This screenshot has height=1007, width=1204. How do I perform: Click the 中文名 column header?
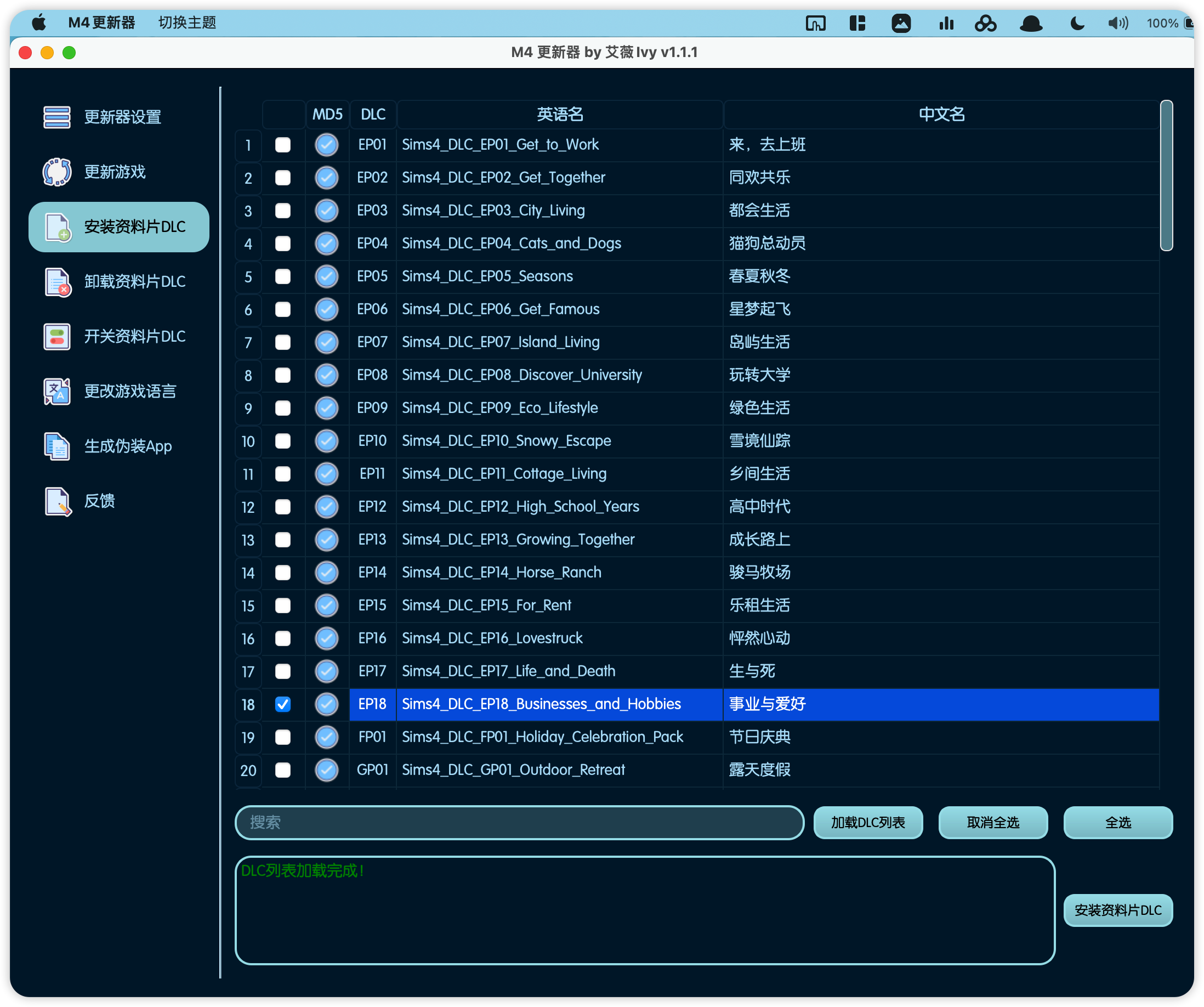[941, 115]
